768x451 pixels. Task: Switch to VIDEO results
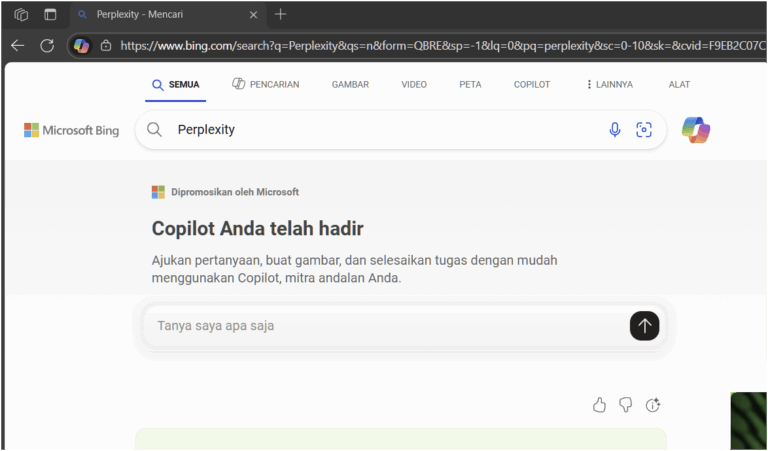click(414, 85)
